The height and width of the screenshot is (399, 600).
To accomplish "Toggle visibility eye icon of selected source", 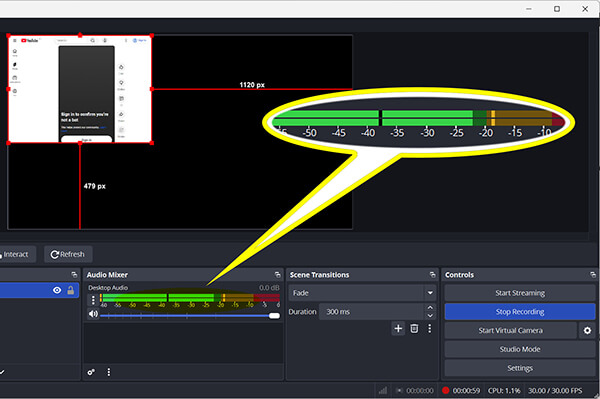I will (x=57, y=290).
